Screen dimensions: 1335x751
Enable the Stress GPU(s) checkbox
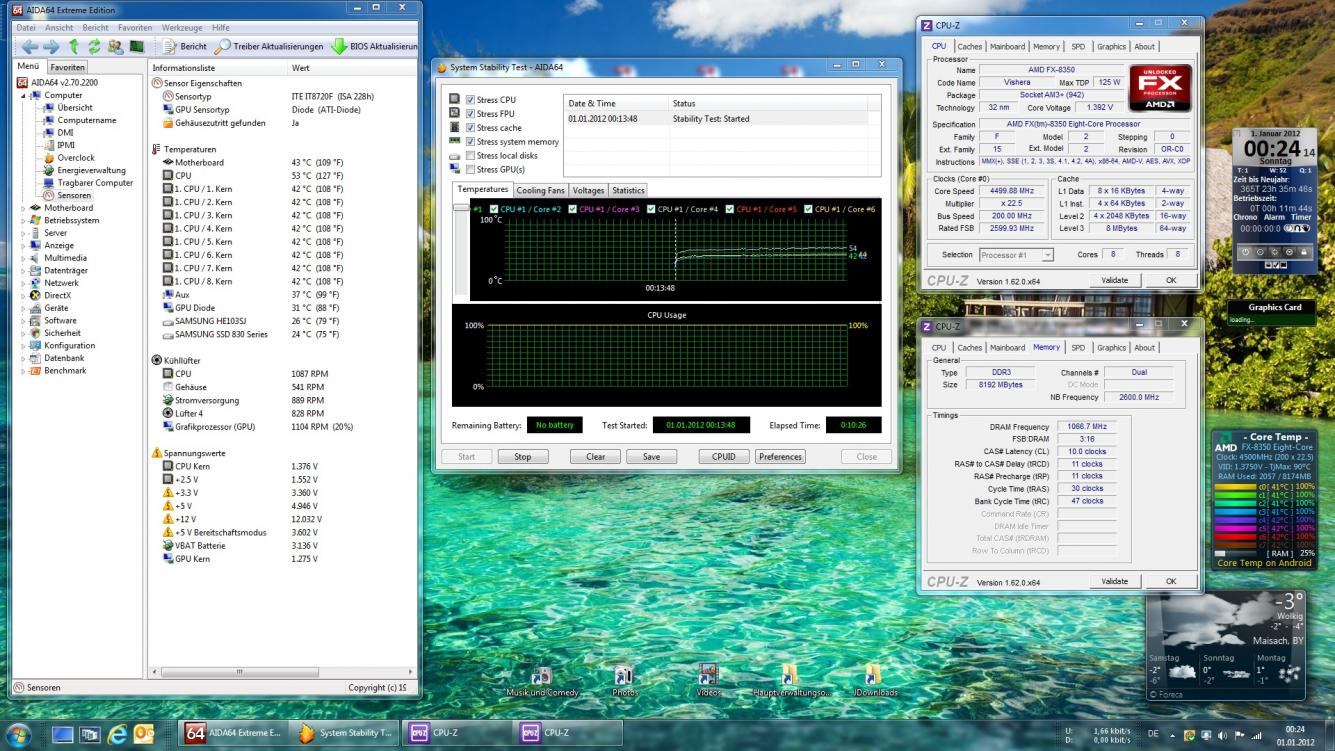470,170
